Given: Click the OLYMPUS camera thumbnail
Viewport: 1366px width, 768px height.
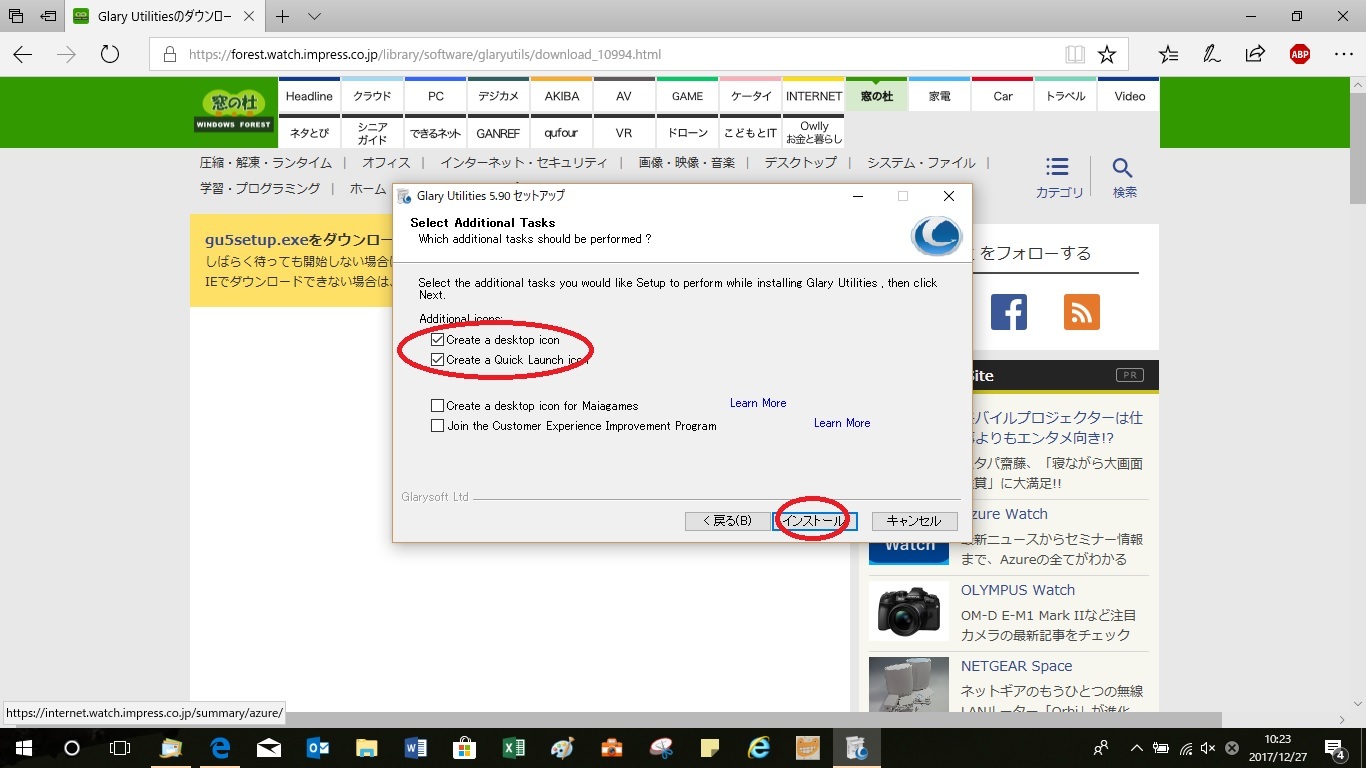Looking at the screenshot, I should [x=909, y=611].
